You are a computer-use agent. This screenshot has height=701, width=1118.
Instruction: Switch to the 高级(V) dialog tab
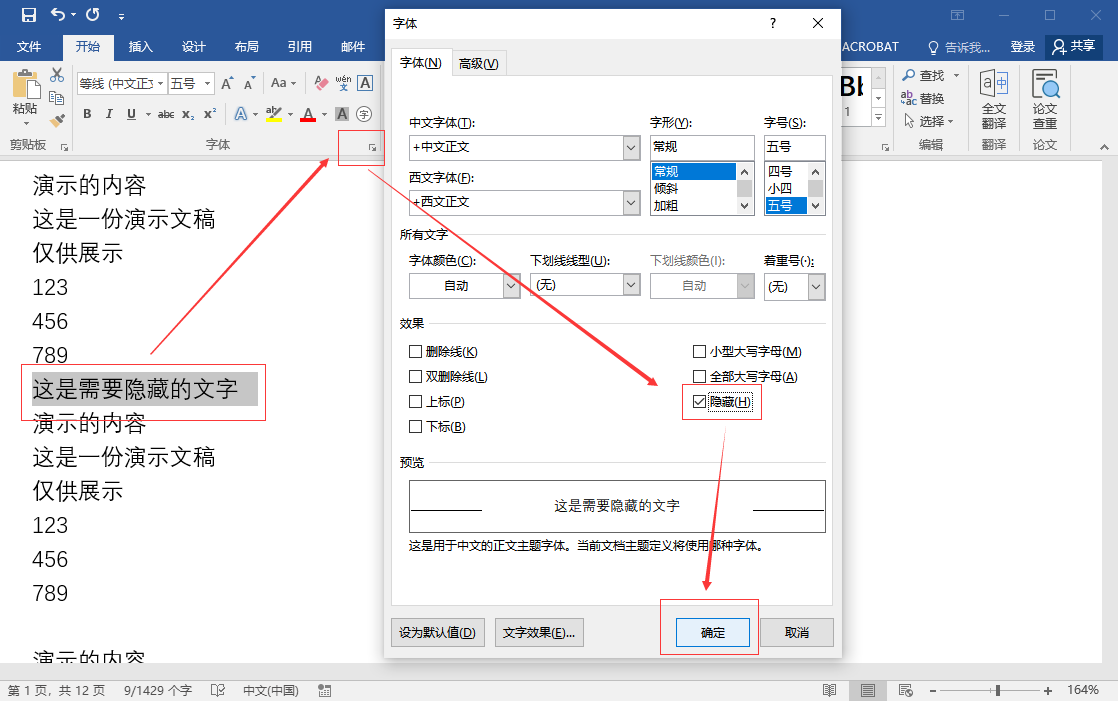click(478, 63)
